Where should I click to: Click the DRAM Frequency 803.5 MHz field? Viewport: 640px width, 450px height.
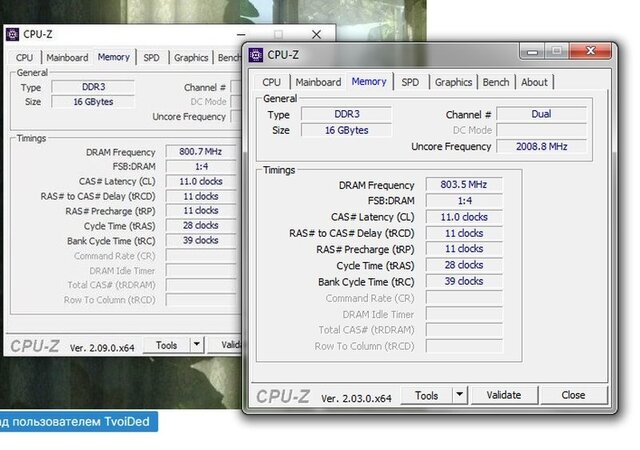[x=461, y=184]
